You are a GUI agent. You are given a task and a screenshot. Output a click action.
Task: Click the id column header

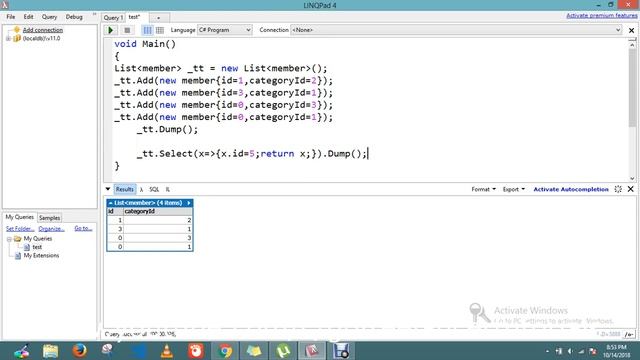(x=115, y=211)
